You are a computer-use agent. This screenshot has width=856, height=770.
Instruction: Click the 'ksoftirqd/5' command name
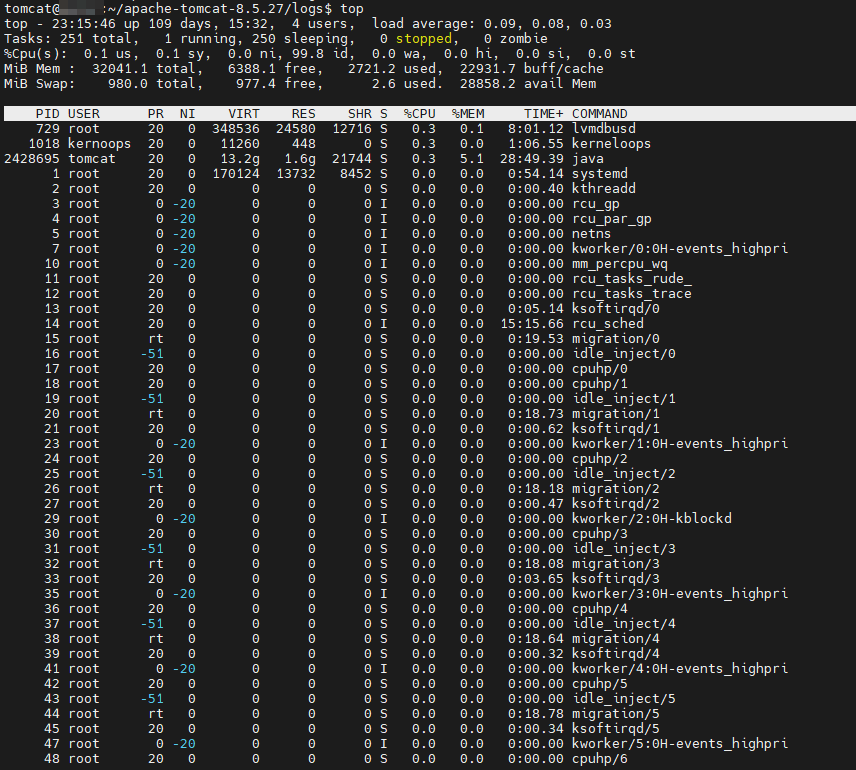pyautogui.click(x=616, y=729)
